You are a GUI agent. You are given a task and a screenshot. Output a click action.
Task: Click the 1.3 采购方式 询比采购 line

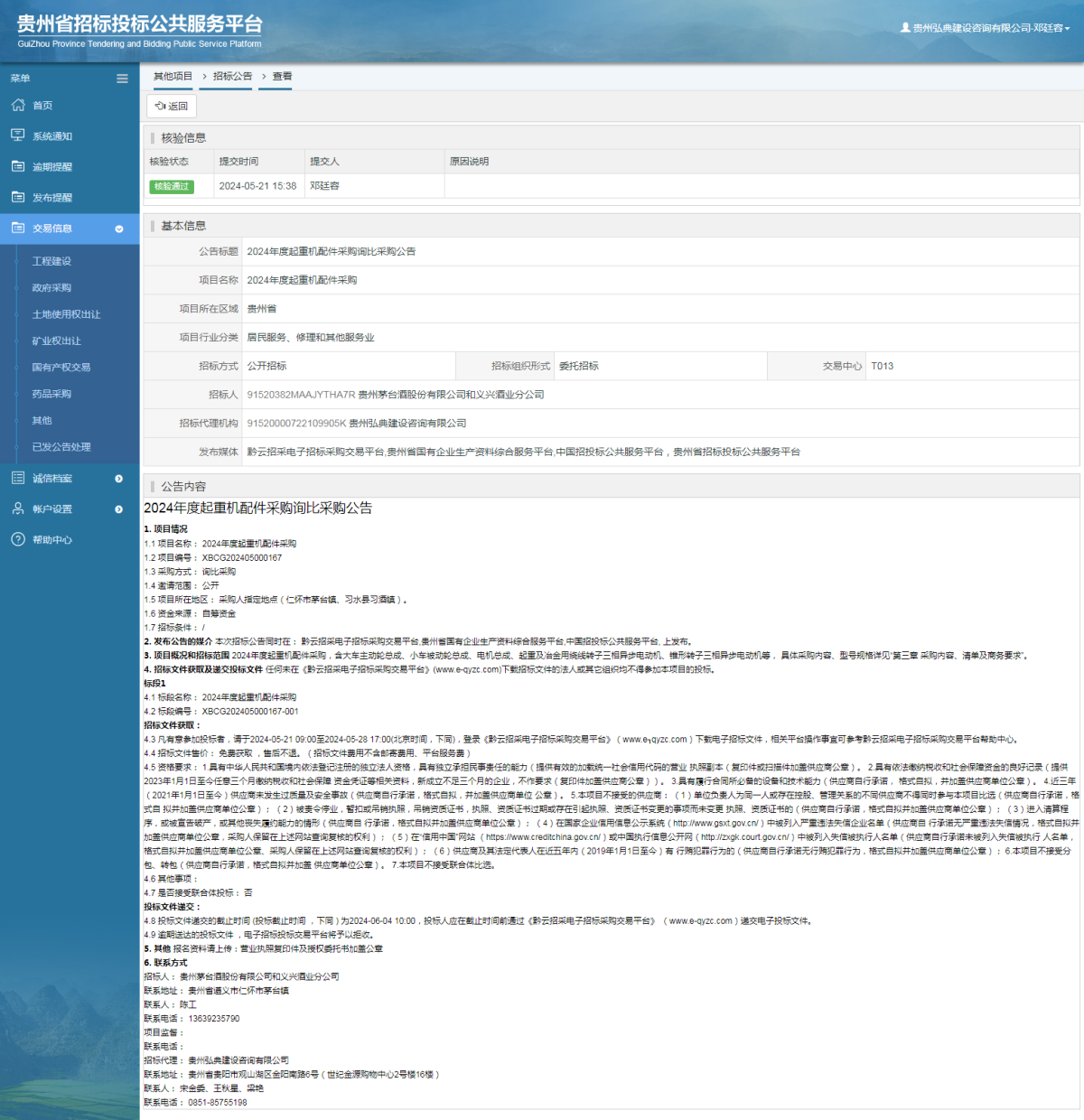[190, 573]
